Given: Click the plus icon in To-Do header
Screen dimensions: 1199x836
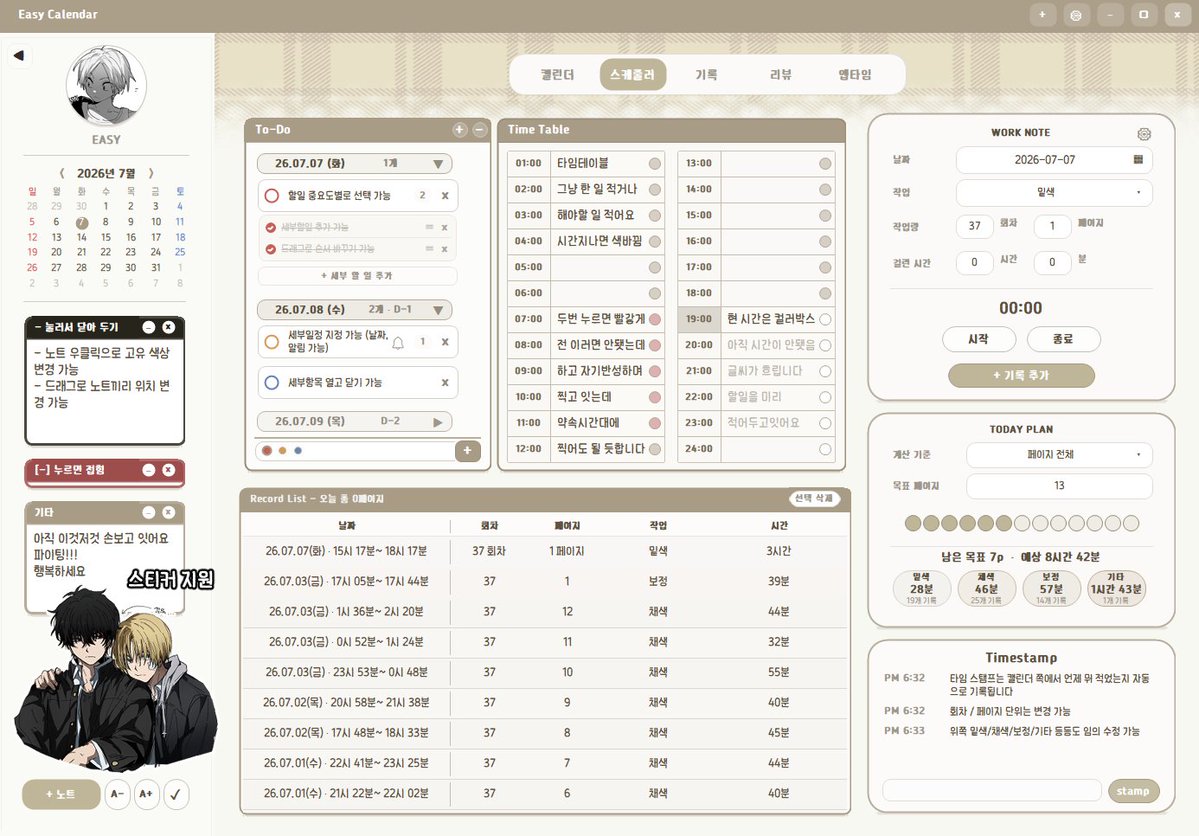Looking at the screenshot, I should coord(460,130).
